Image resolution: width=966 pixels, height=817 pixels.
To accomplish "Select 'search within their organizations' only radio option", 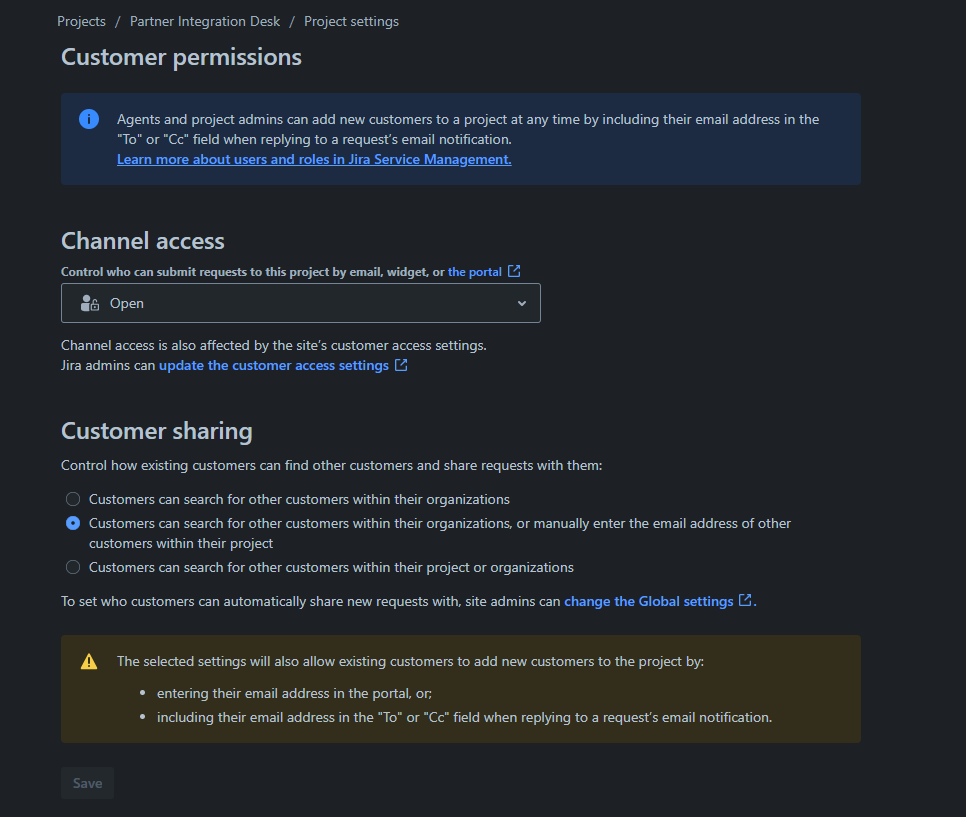I will pyautogui.click(x=73, y=499).
